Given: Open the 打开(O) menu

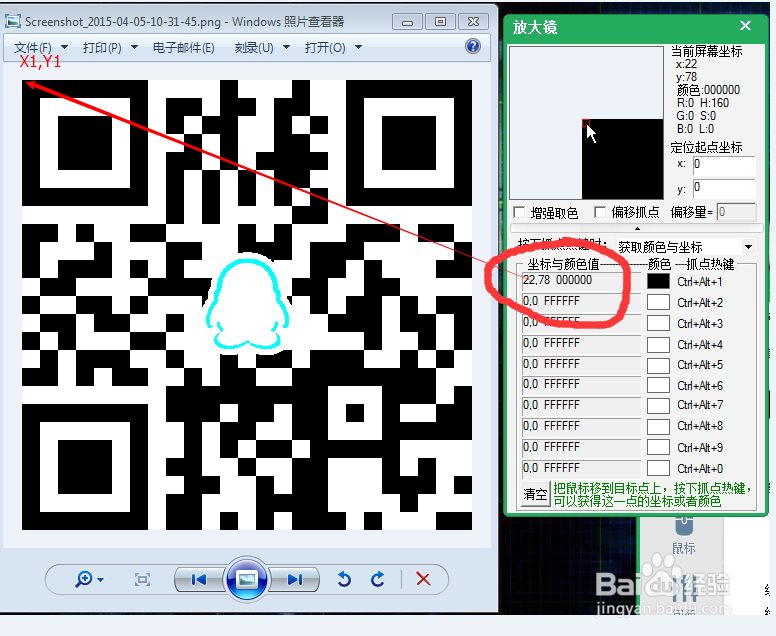Looking at the screenshot, I should click(334, 48).
